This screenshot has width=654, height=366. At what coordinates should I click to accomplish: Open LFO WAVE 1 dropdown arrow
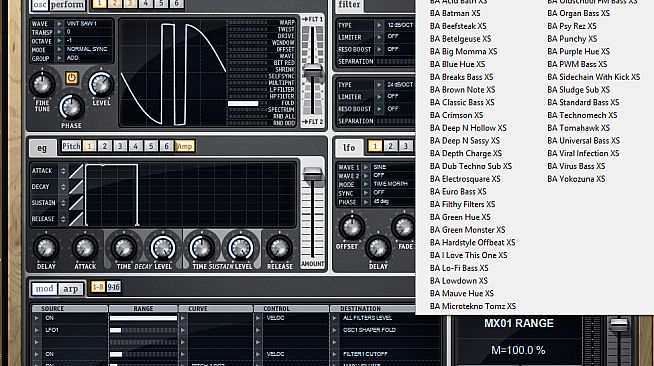pos(366,167)
